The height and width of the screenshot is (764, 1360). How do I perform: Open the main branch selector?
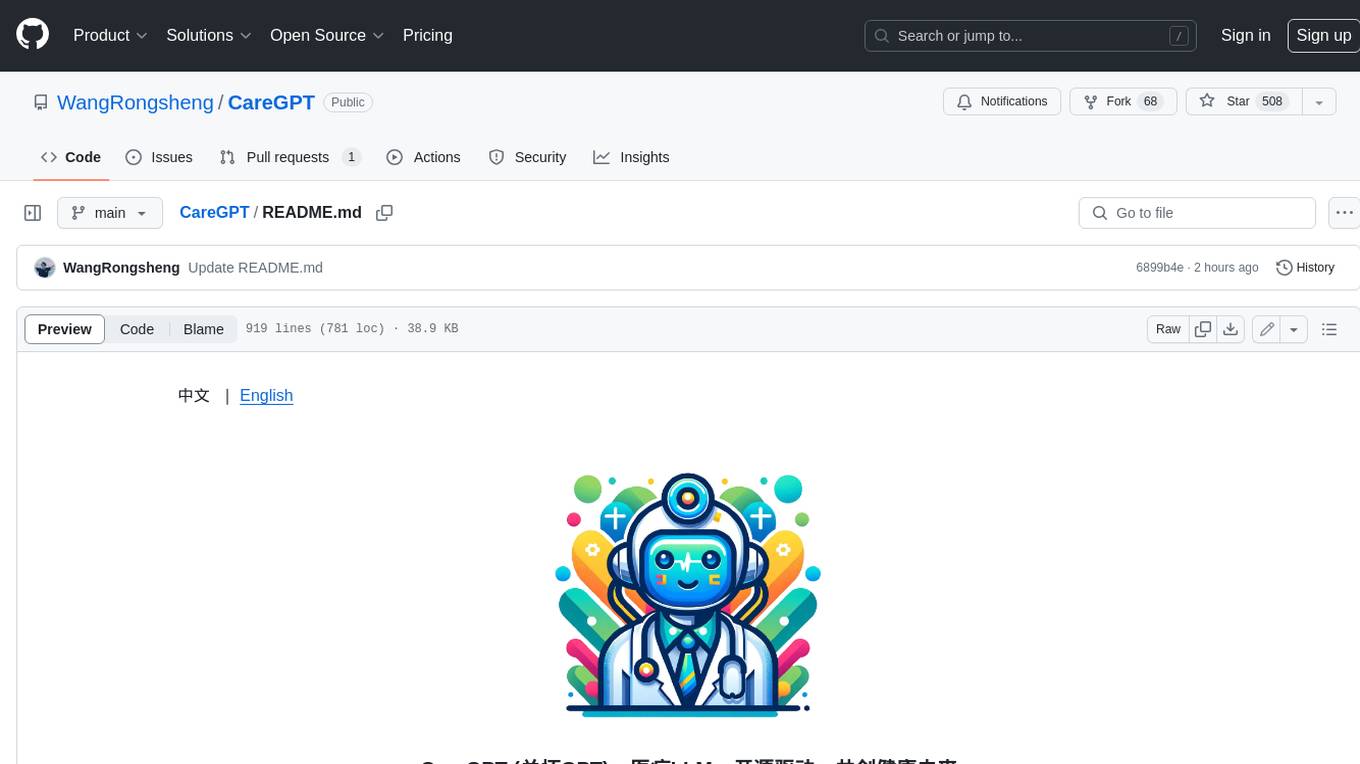coord(110,213)
